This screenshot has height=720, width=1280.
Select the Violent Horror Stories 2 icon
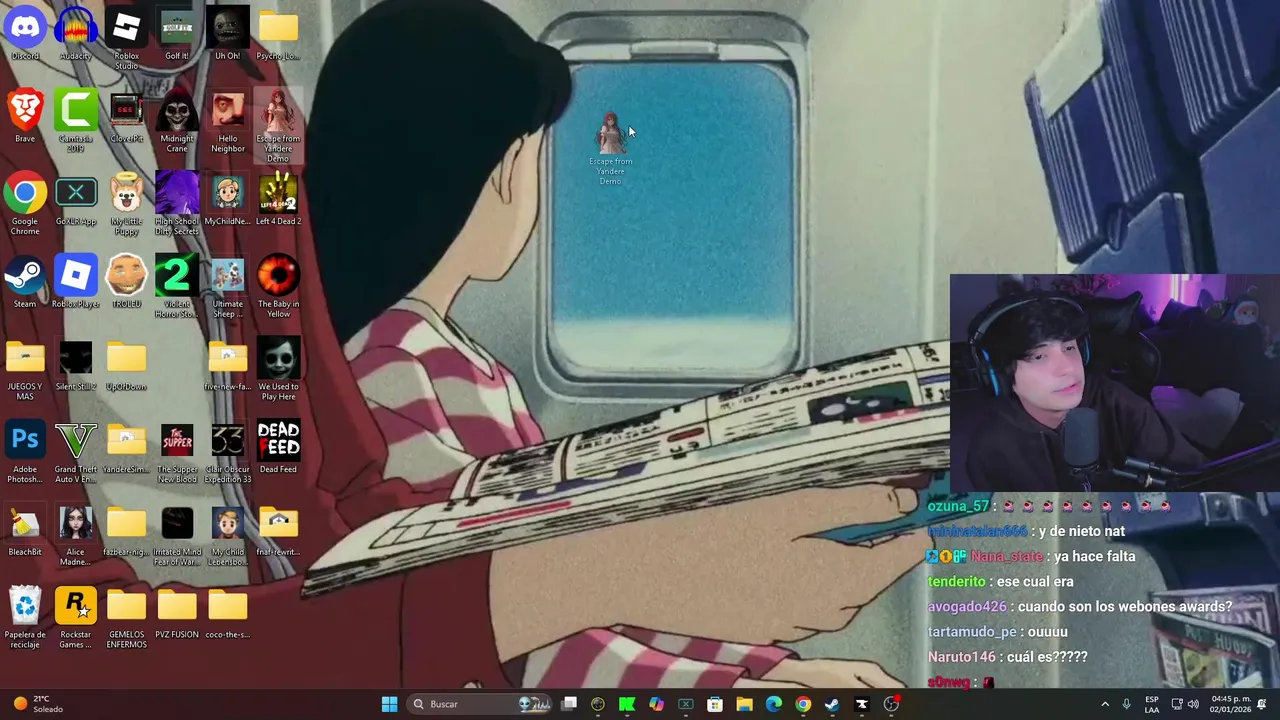click(x=177, y=287)
